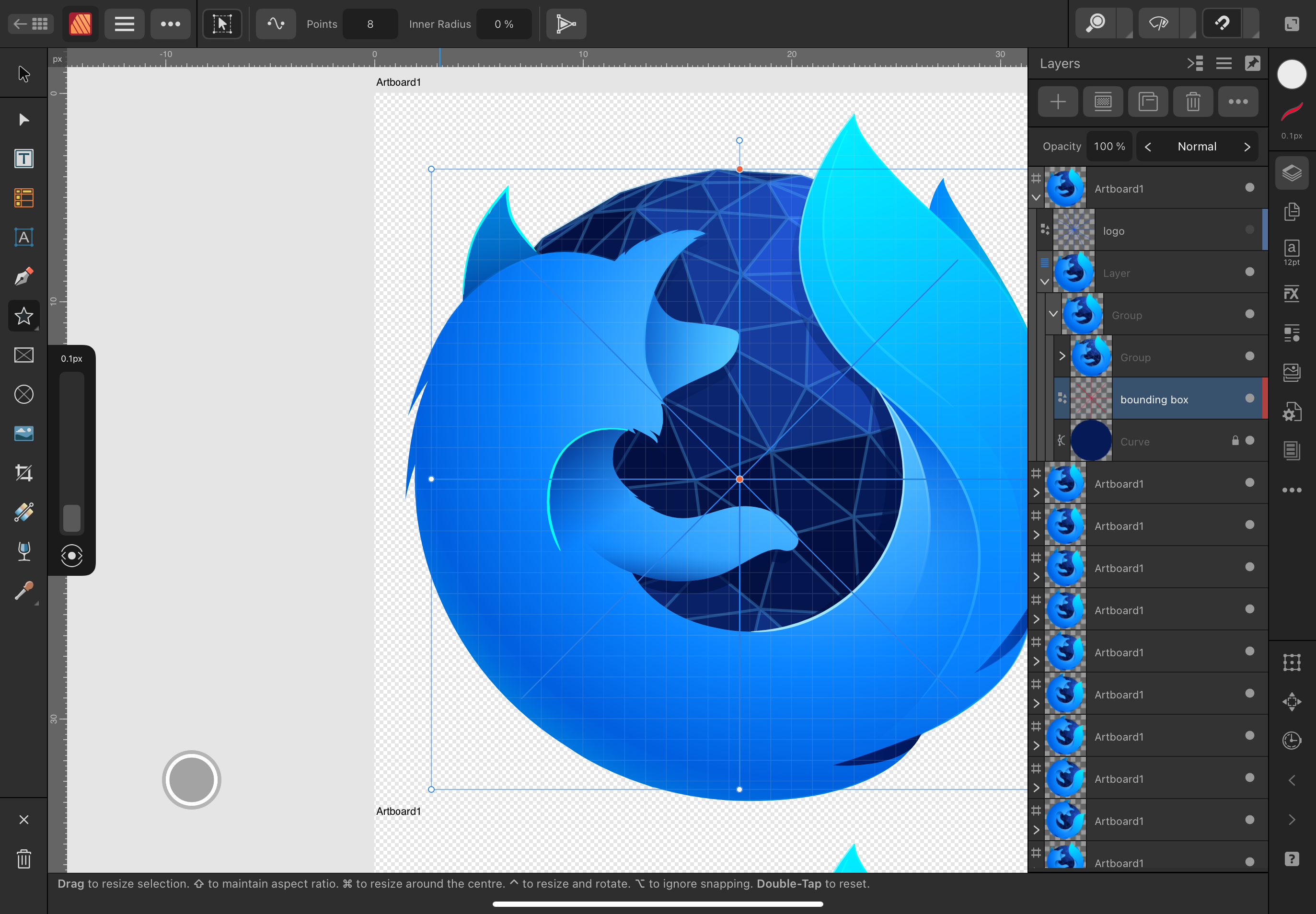Click the convert to curves button
Image resolution: width=1316 pixels, height=914 pixels.
pos(566,24)
